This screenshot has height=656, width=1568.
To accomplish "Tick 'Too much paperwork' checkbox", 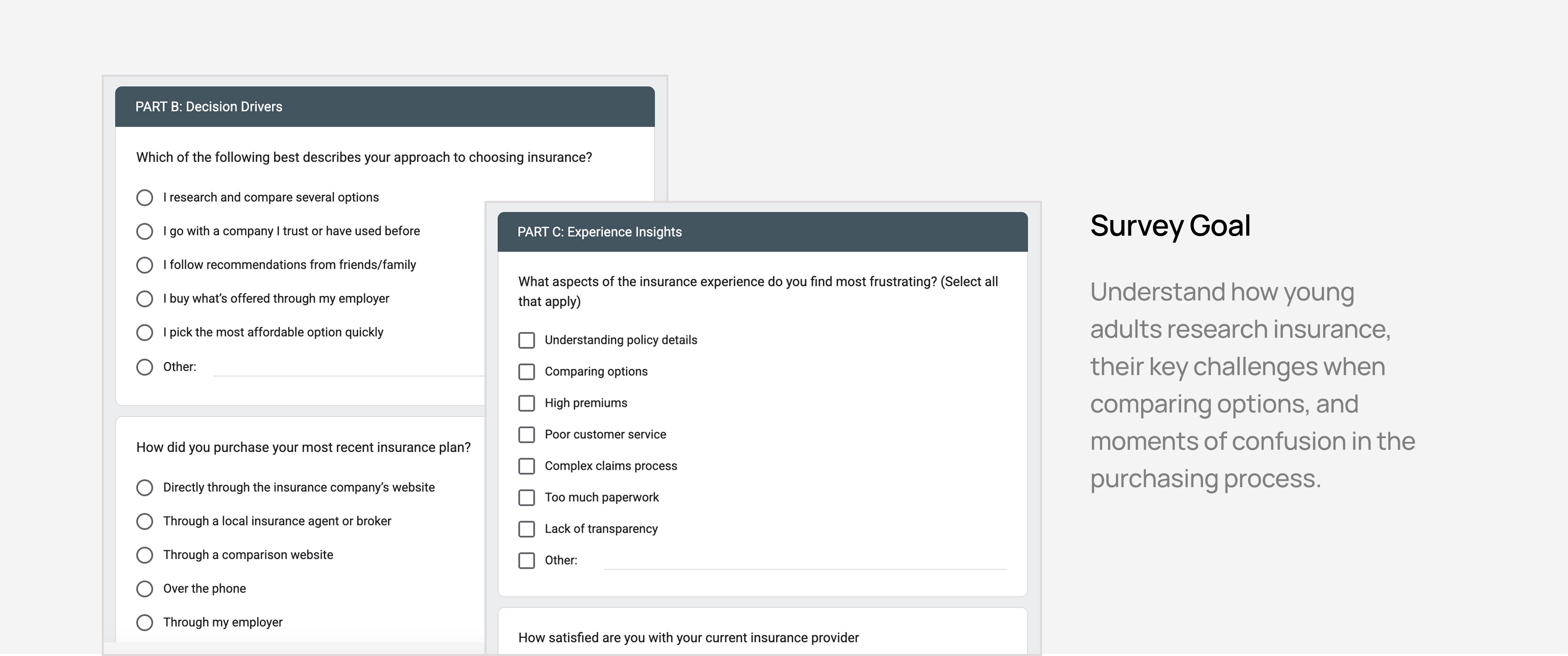I will click(x=526, y=498).
